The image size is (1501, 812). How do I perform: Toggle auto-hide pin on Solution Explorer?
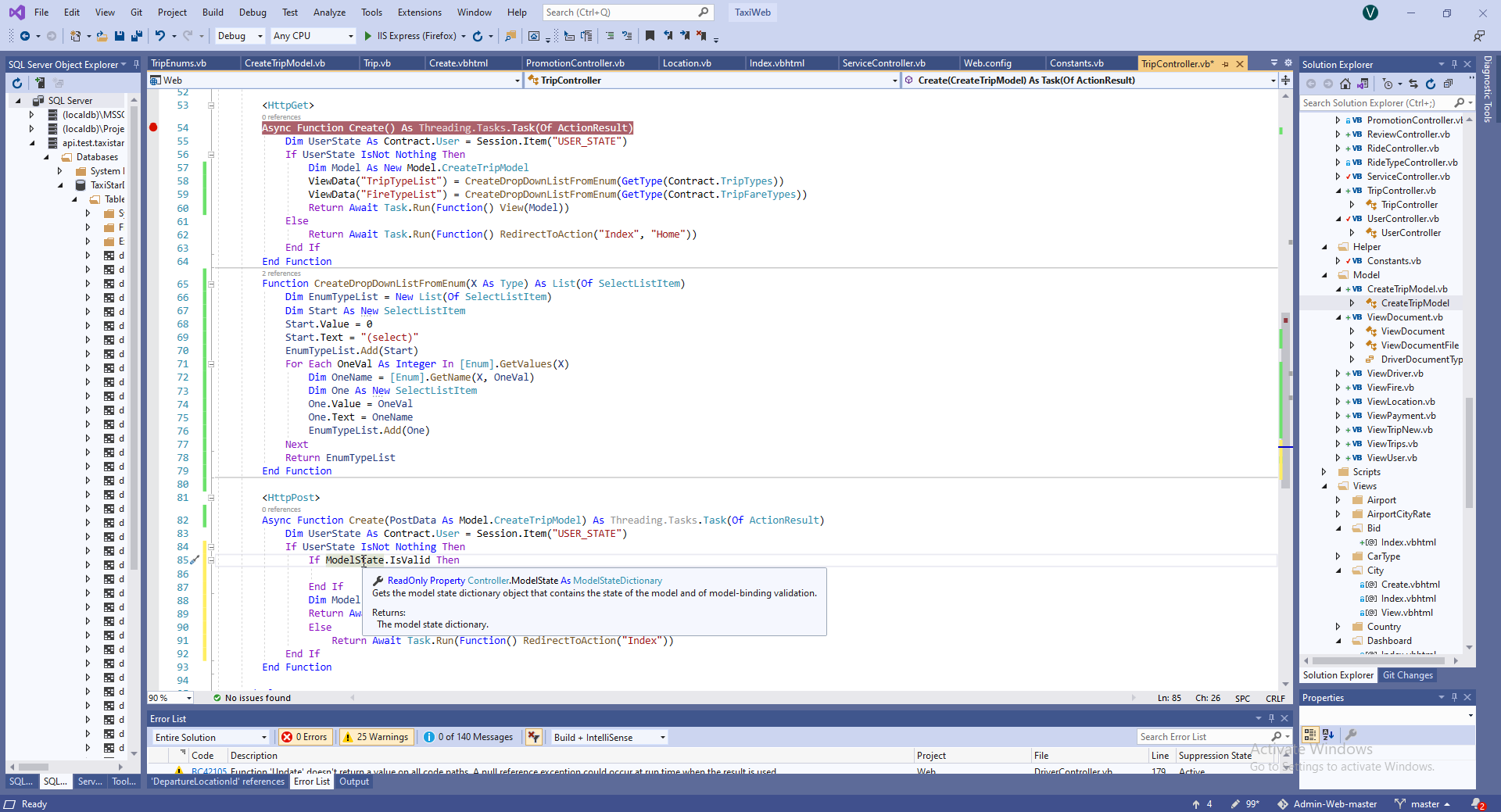[x=1454, y=64]
